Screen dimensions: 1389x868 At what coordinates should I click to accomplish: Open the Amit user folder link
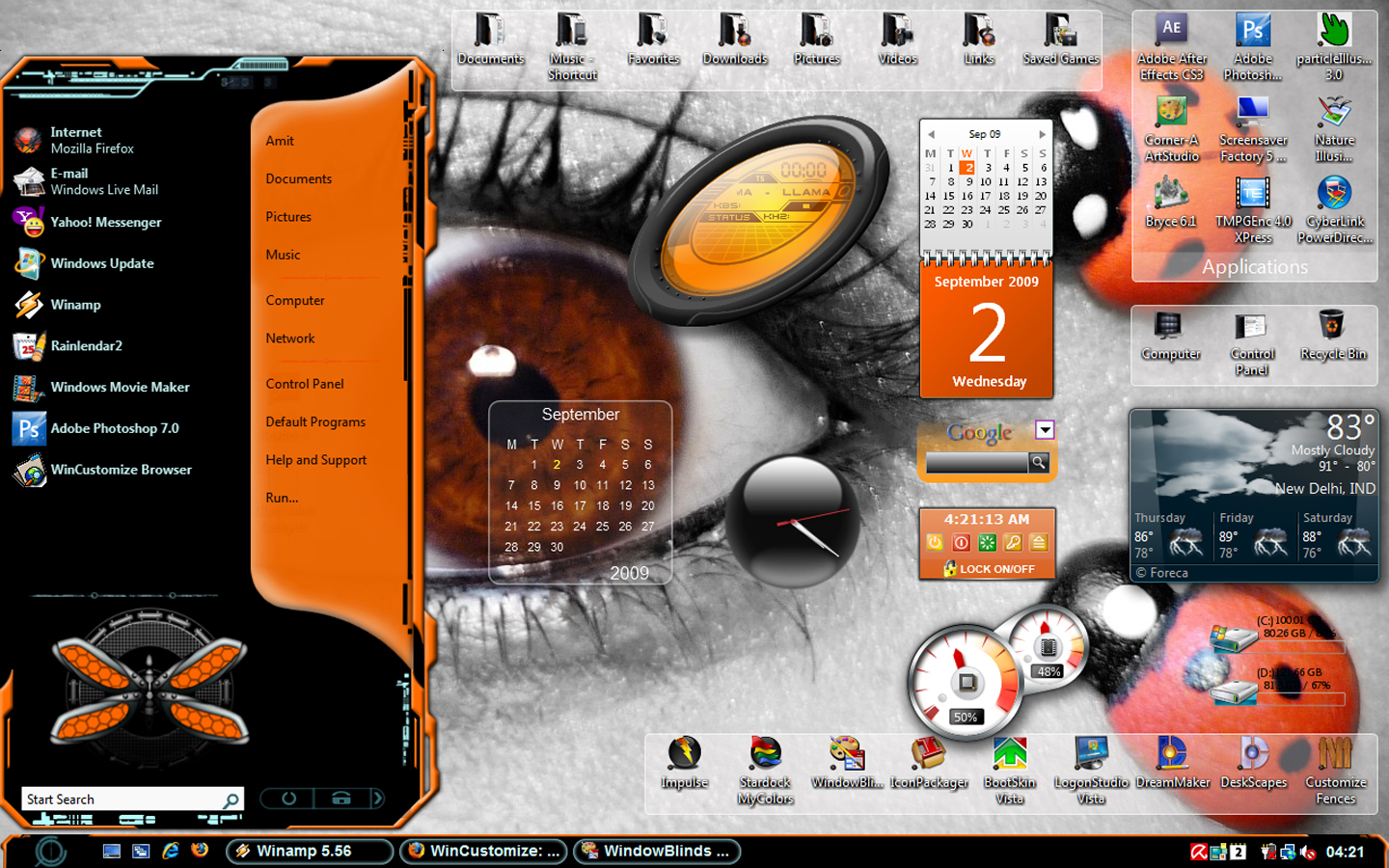[x=280, y=141]
